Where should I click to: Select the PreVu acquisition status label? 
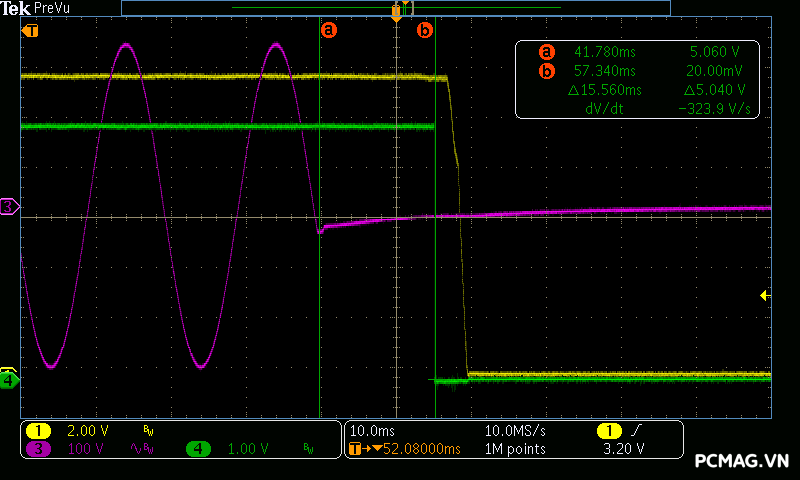pyautogui.click(x=51, y=8)
